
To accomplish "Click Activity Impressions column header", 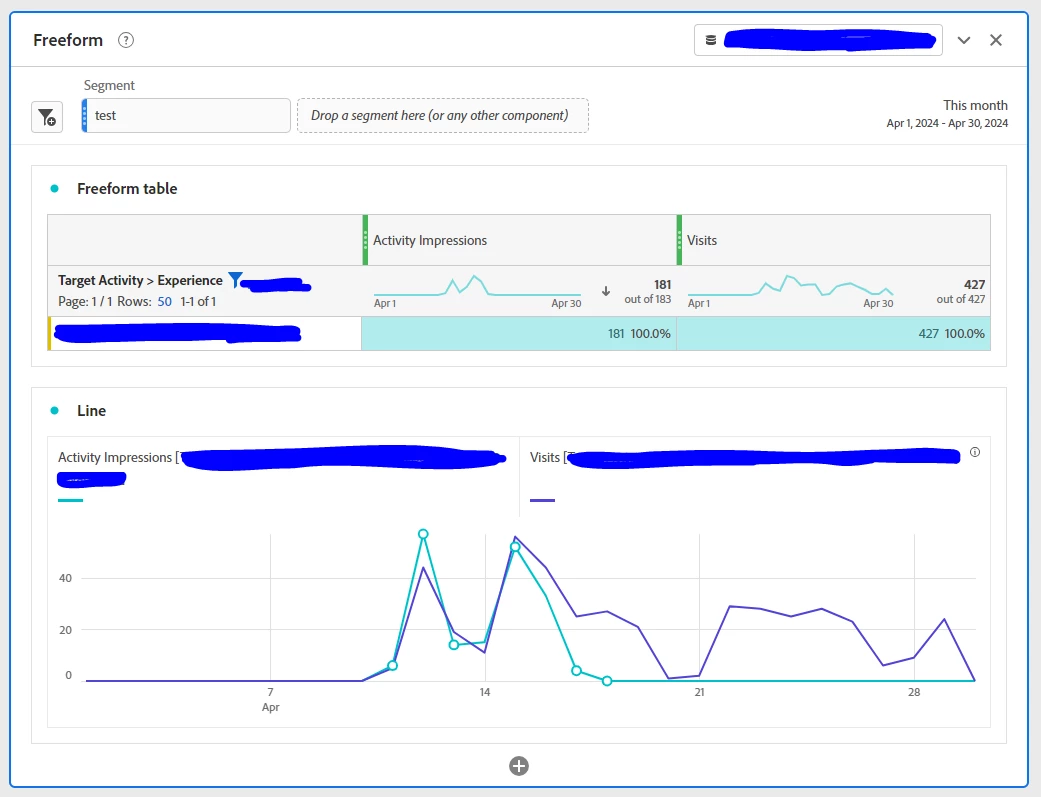I will [430, 240].
